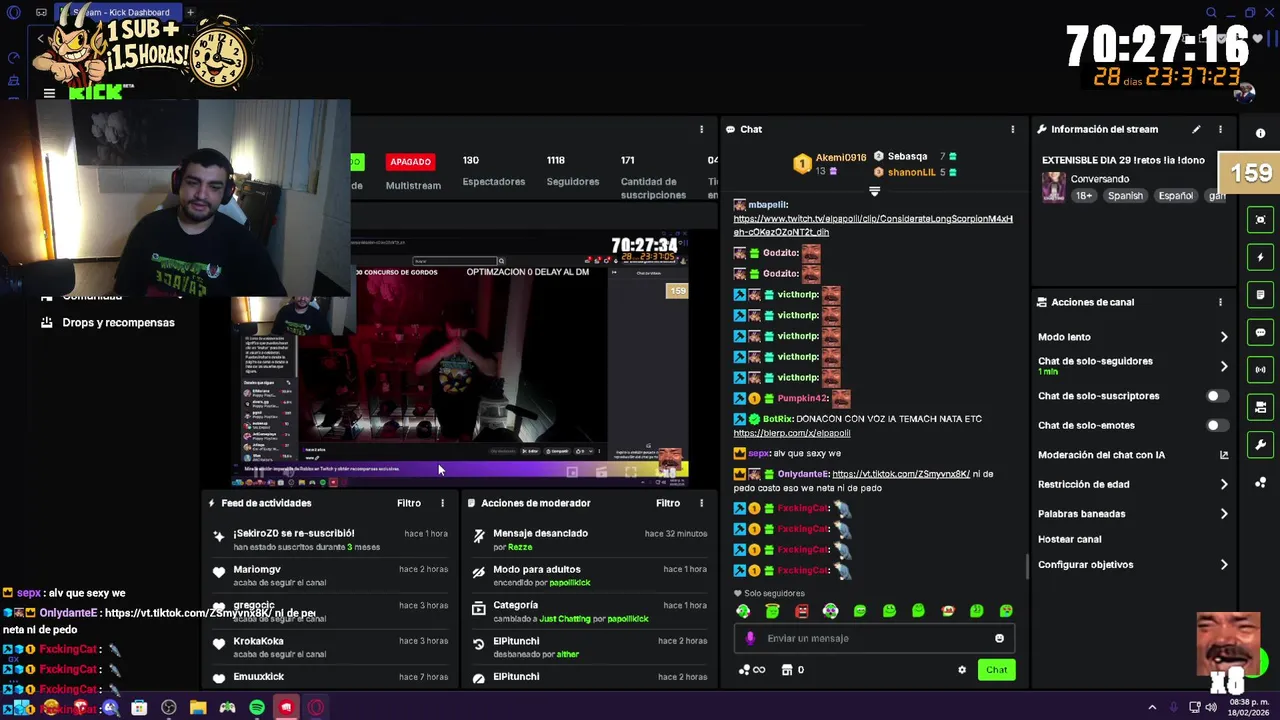The width and height of the screenshot is (1280, 720).
Task: Open File Explorer from the taskbar
Action: pos(198,708)
